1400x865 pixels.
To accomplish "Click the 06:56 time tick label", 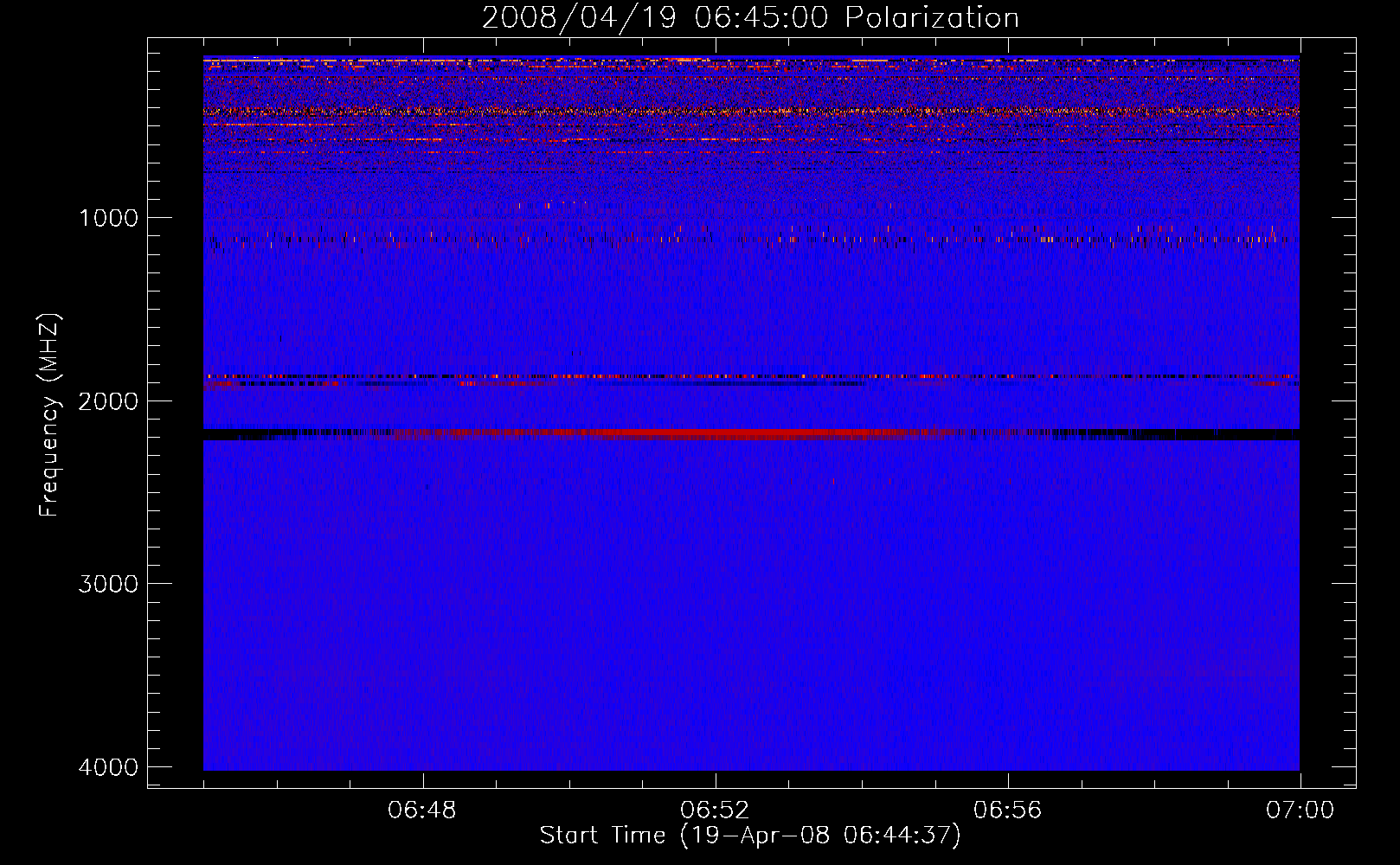I will (1007, 811).
